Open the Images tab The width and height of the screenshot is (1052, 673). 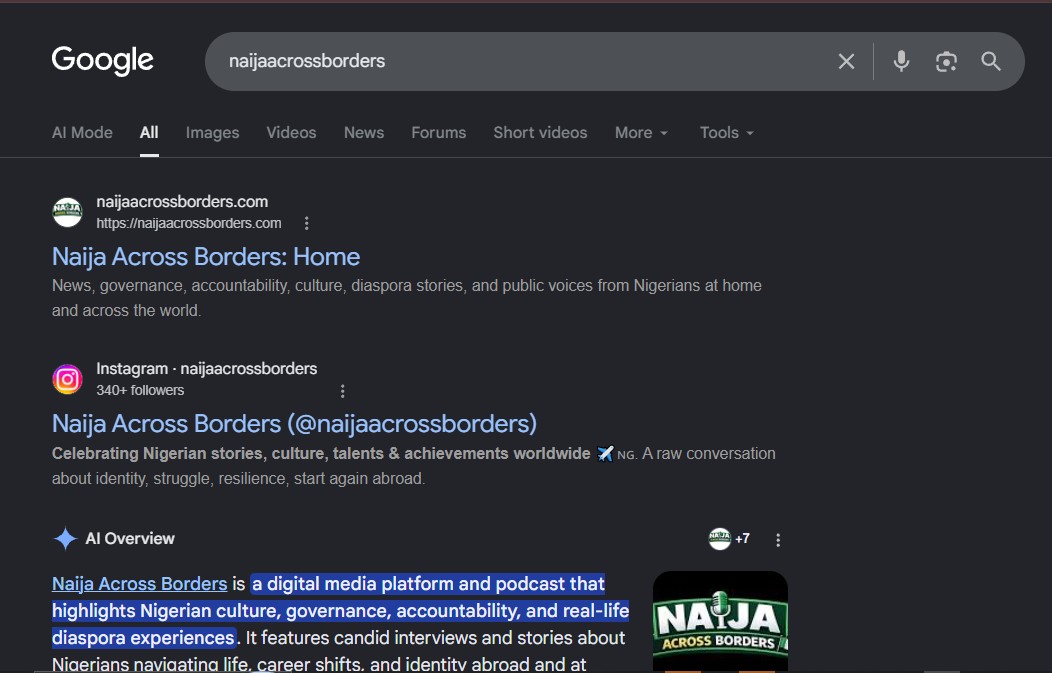(212, 132)
